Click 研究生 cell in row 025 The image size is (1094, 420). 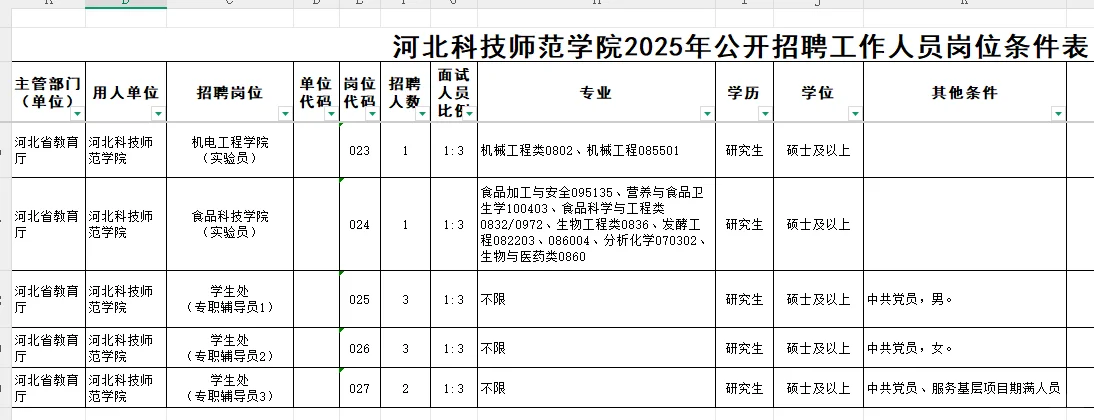tap(744, 299)
